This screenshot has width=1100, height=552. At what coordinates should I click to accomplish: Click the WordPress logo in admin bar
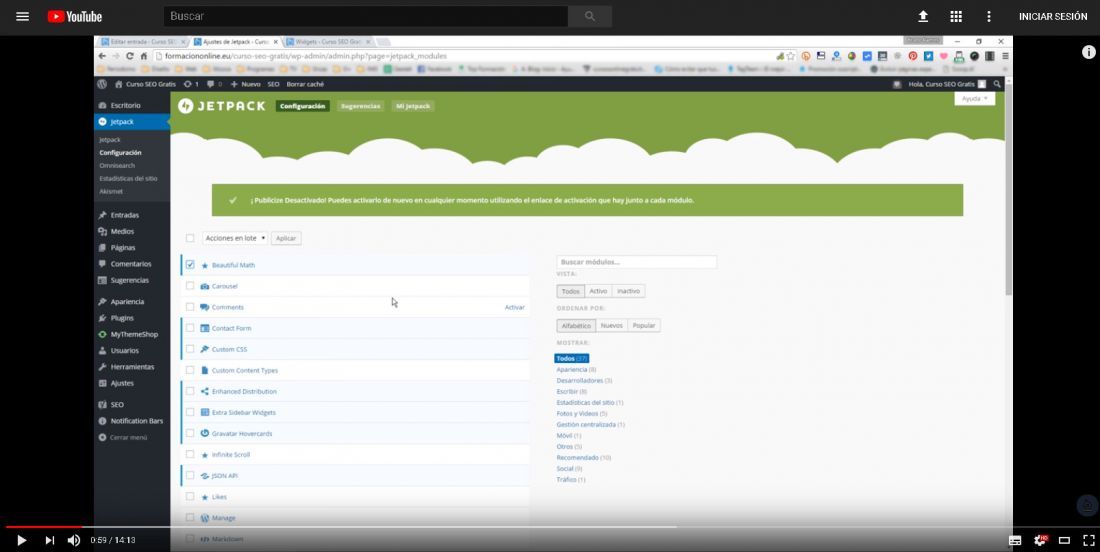click(102, 84)
